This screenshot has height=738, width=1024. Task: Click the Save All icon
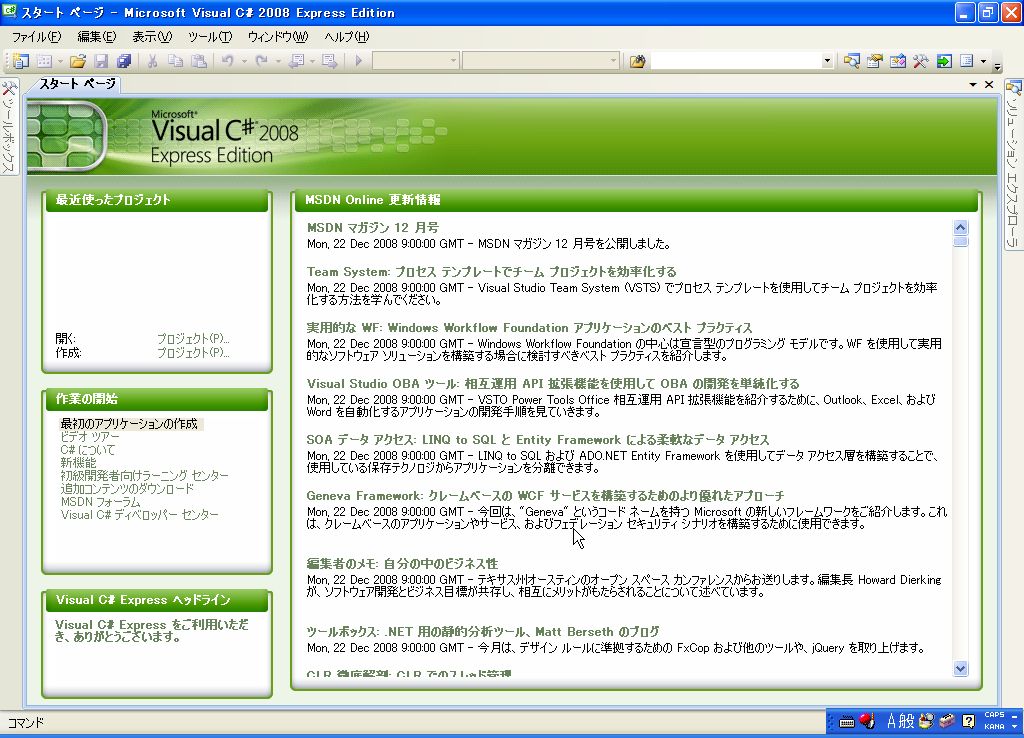click(x=124, y=61)
